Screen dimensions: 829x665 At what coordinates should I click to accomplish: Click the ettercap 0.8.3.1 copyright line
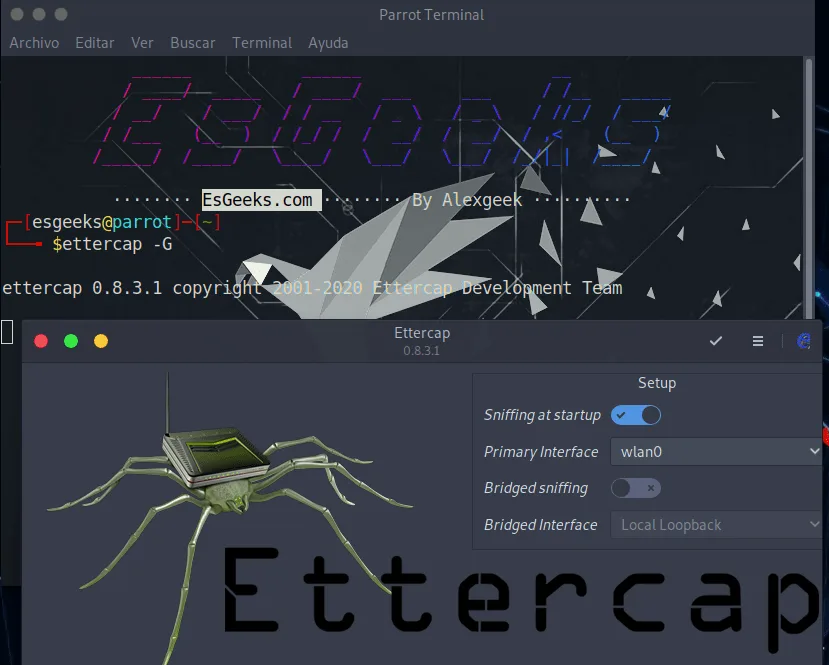pyautogui.click(x=312, y=288)
